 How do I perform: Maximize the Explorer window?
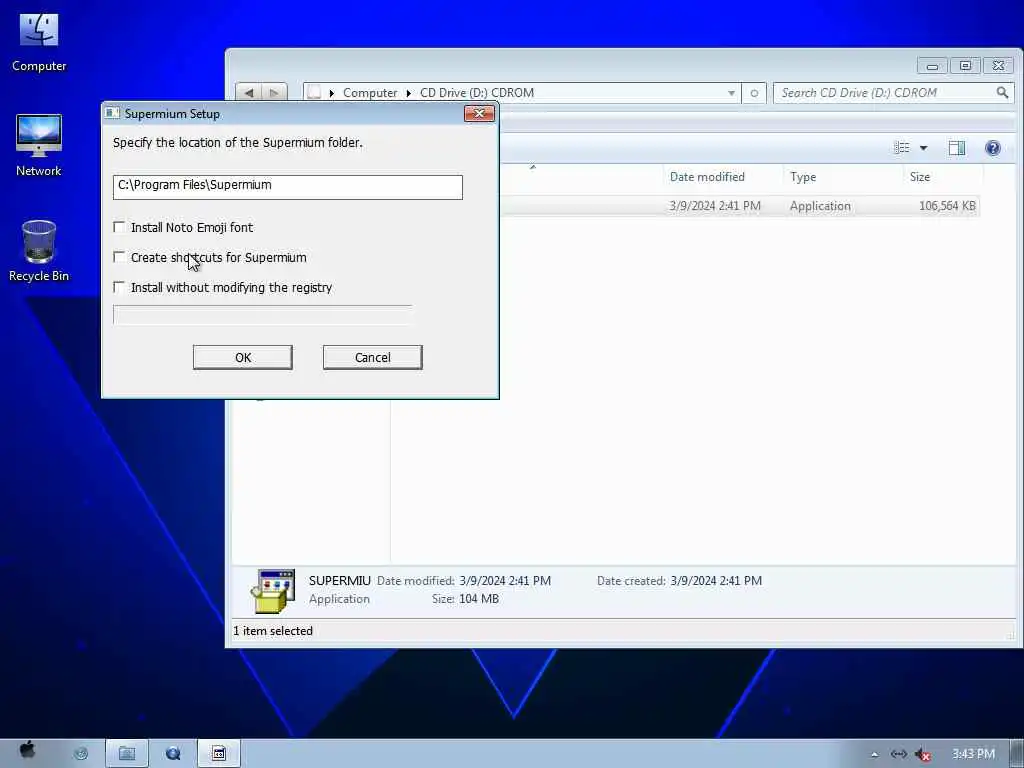pos(965,65)
